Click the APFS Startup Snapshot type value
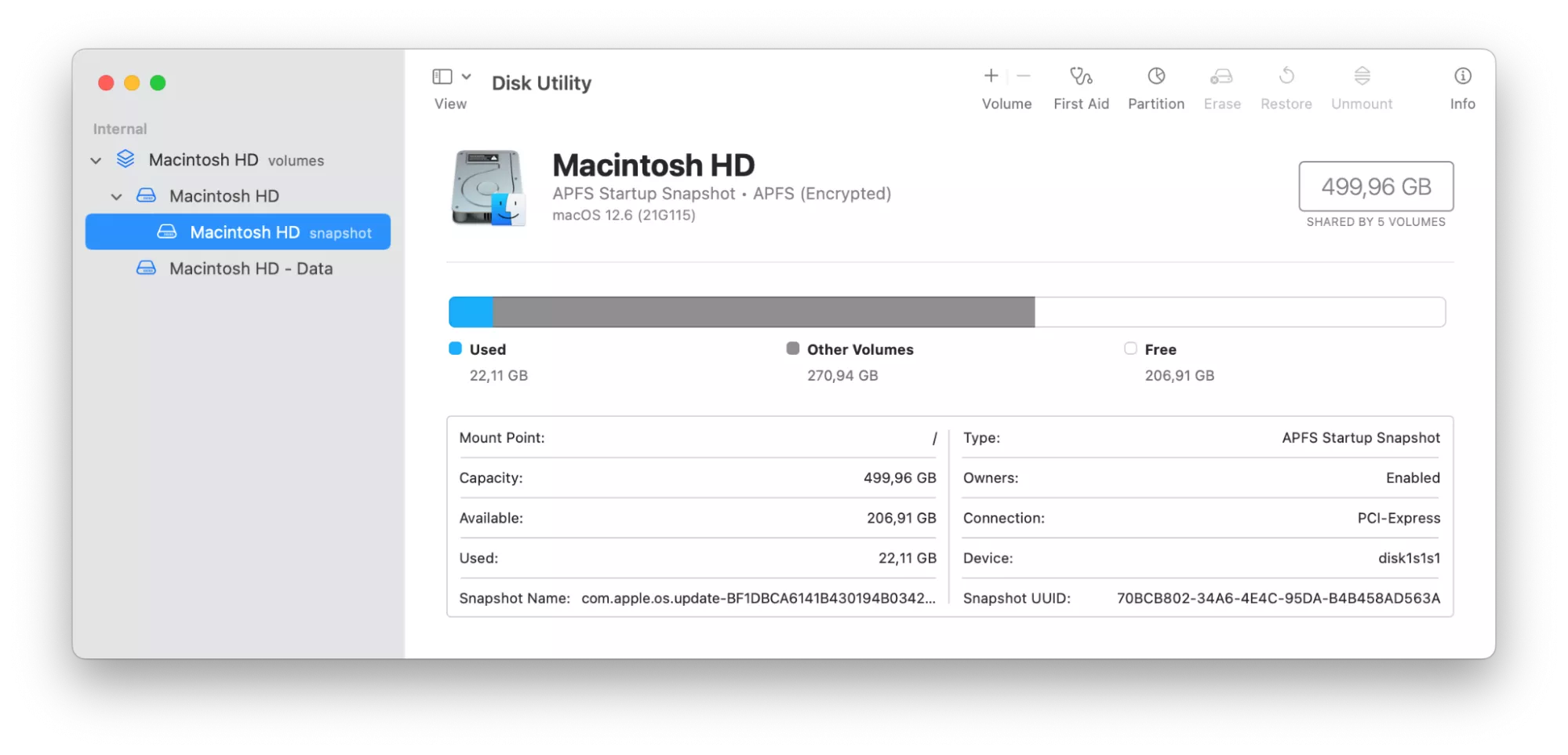This screenshot has height=755, width=1568. point(1361,437)
